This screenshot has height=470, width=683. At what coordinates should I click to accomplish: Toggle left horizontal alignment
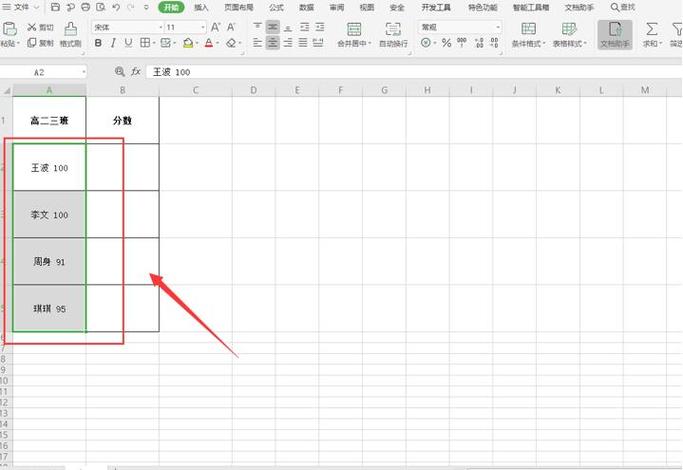(x=258, y=43)
